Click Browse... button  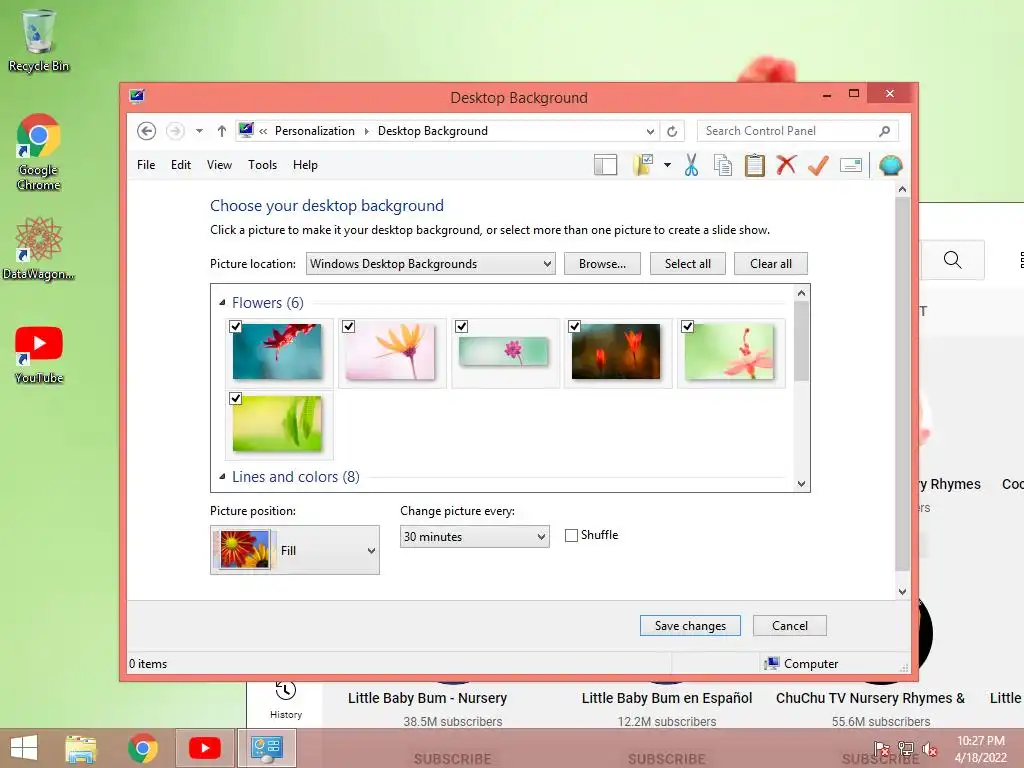pyautogui.click(x=602, y=264)
